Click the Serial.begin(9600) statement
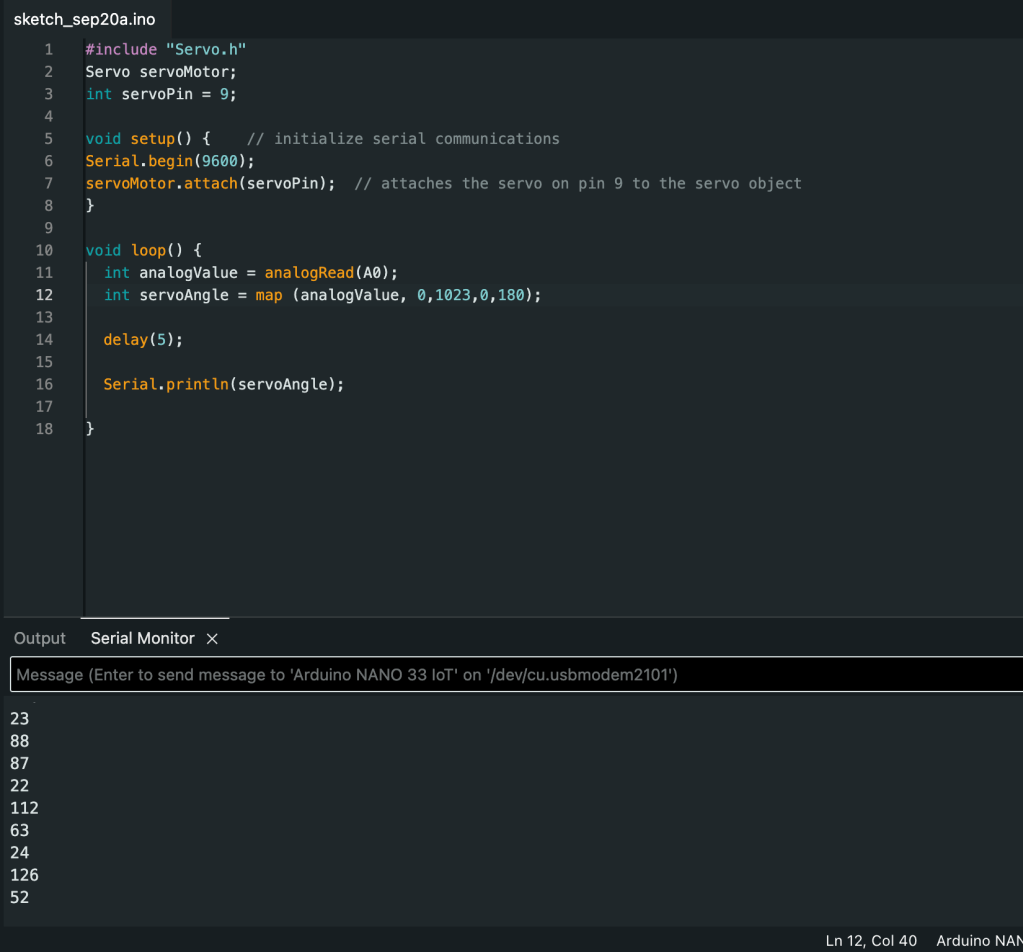Viewport: 1023px width, 952px height. click(170, 161)
